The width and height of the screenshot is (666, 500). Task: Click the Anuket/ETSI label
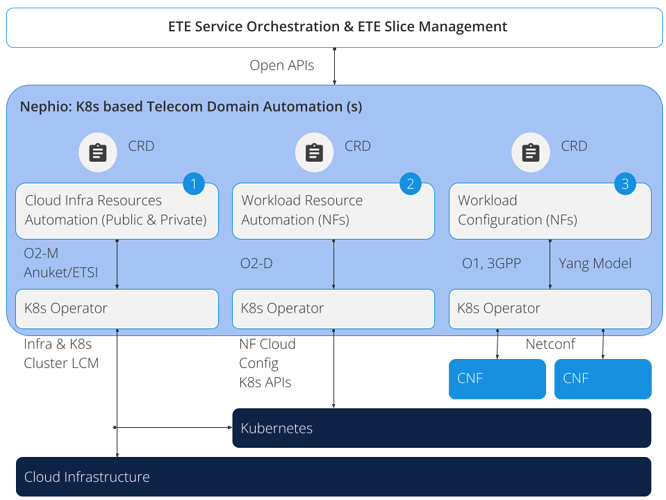61,272
